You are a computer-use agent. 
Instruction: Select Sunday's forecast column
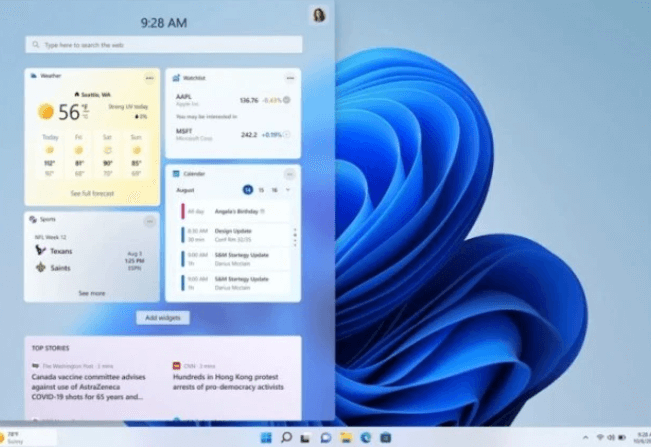pyautogui.click(x=136, y=155)
